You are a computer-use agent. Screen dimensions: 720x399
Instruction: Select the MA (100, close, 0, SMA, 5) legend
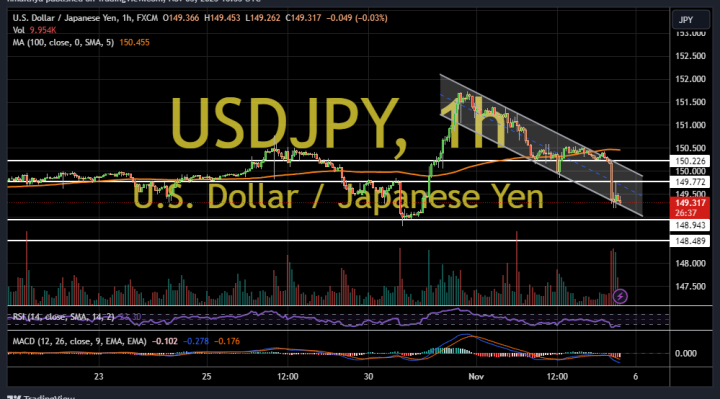(x=63, y=43)
